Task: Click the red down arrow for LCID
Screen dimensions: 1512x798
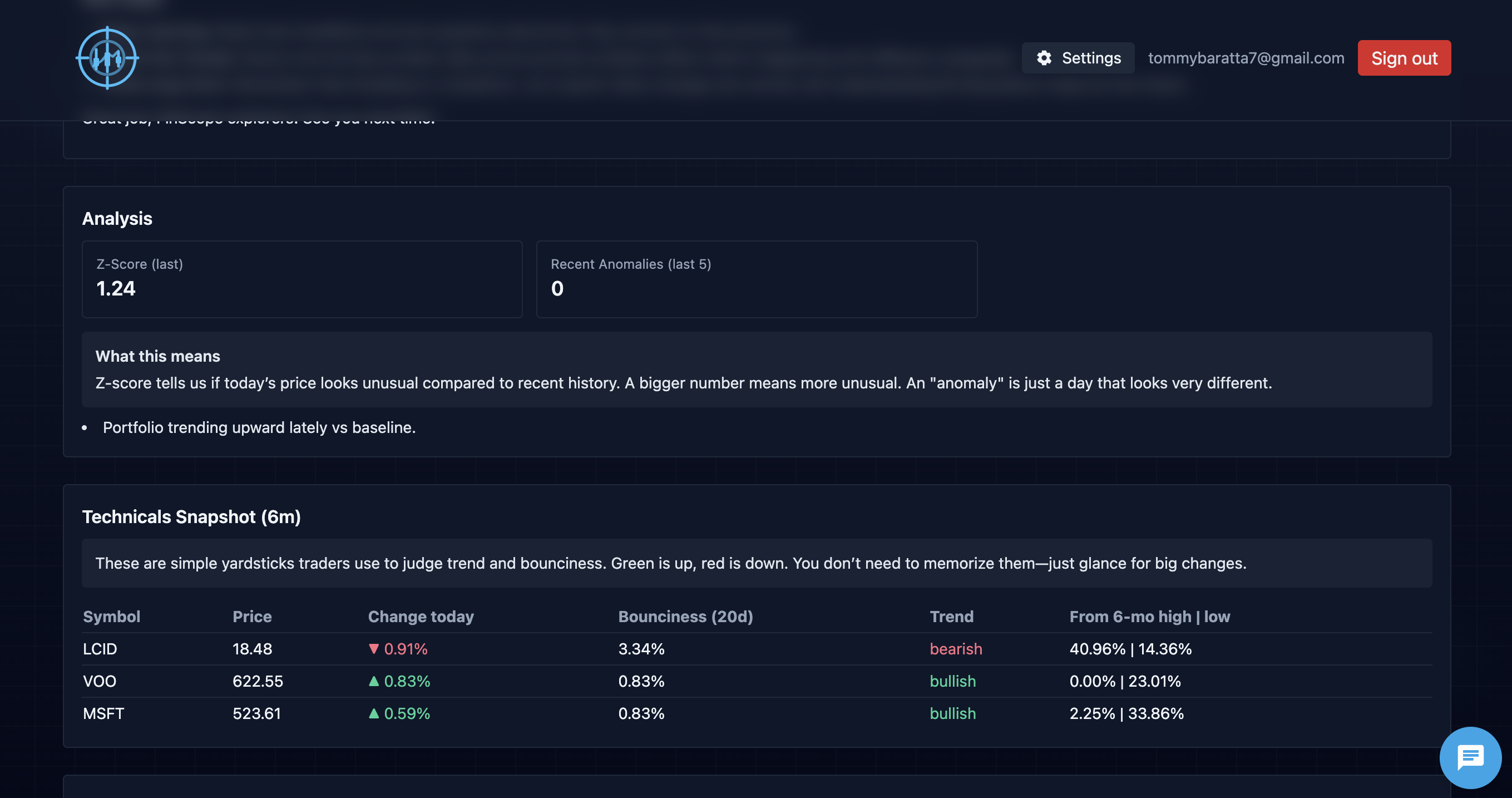Action: [374, 649]
